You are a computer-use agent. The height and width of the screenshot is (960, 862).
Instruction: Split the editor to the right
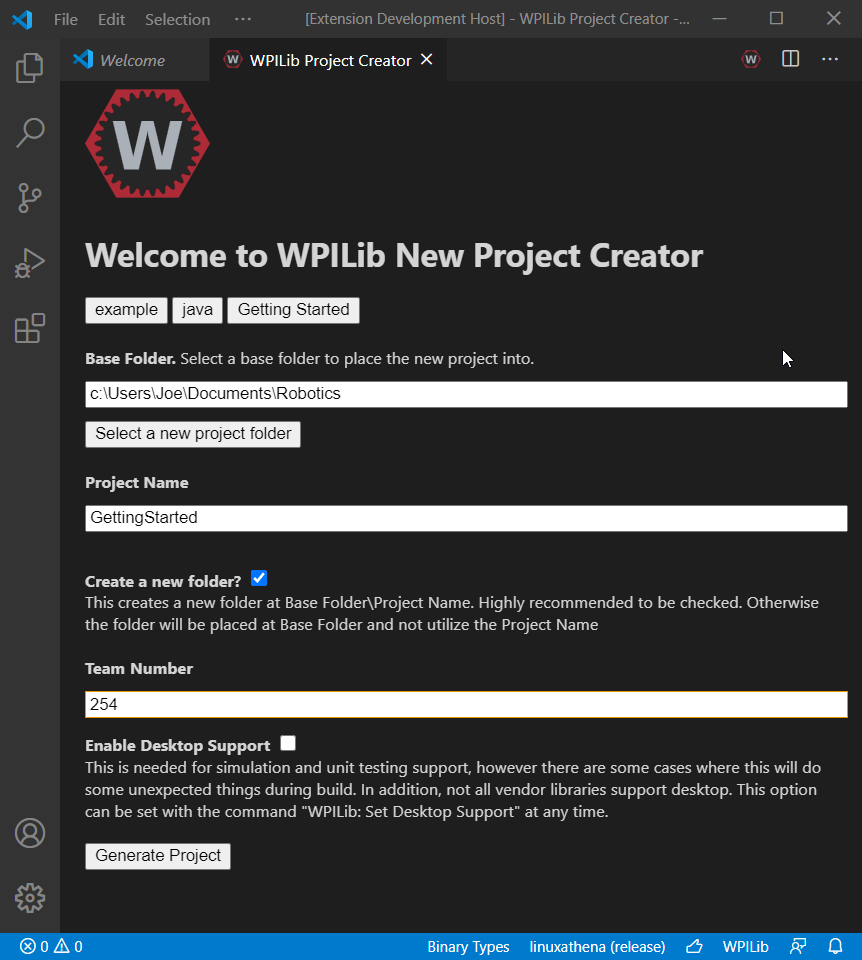[790, 59]
